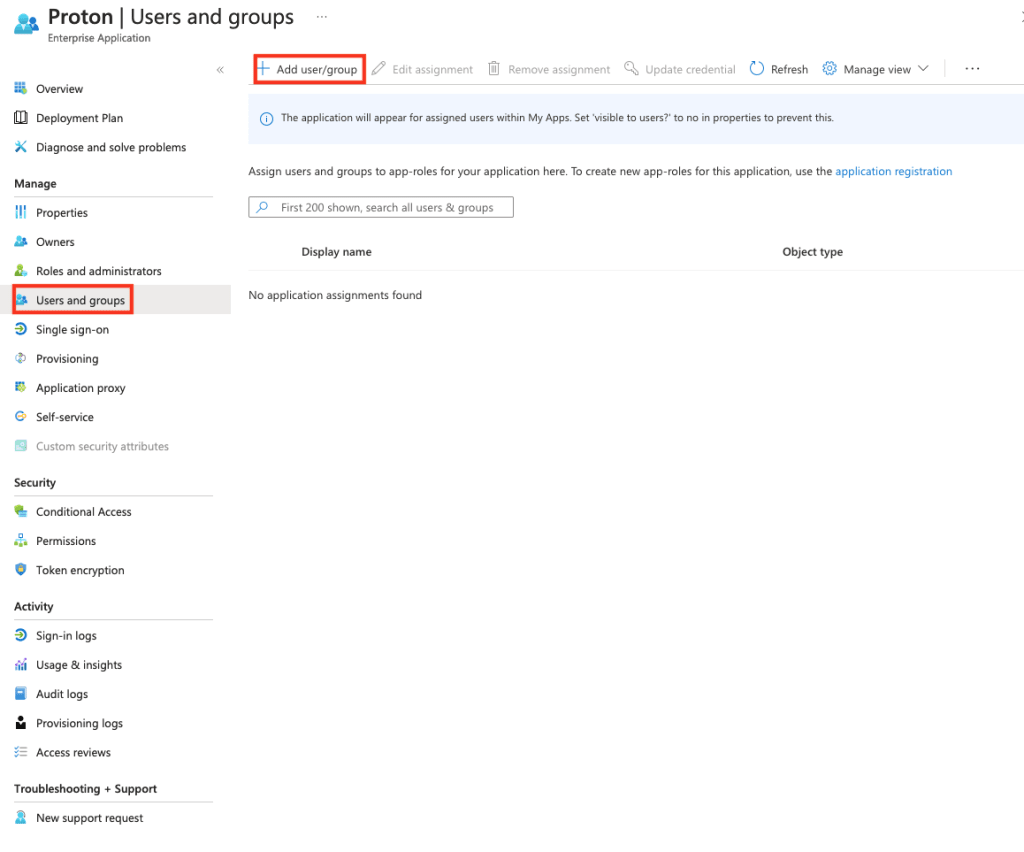The width and height of the screenshot is (1024, 852).
Task: Click the Audit logs icon
Action: pyautogui.click(x=21, y=693)
